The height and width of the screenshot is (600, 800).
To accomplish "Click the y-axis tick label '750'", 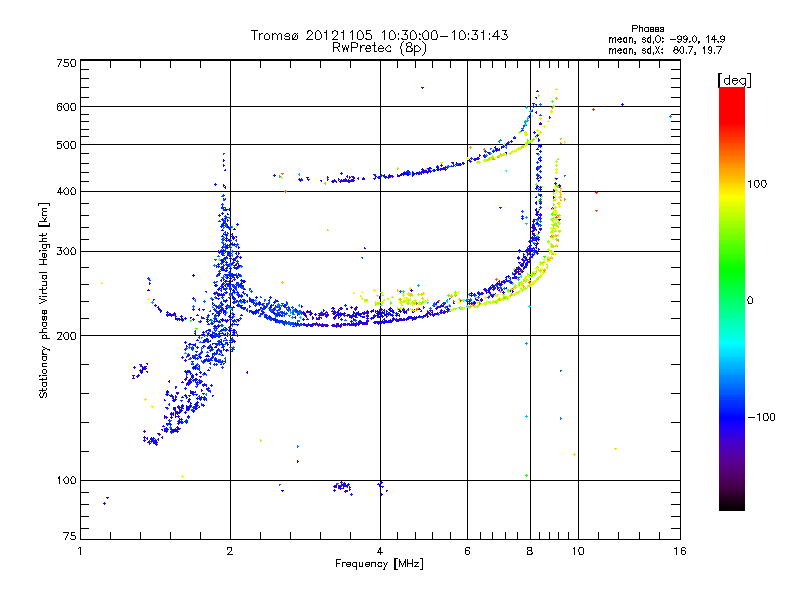I will pos(67,63).
